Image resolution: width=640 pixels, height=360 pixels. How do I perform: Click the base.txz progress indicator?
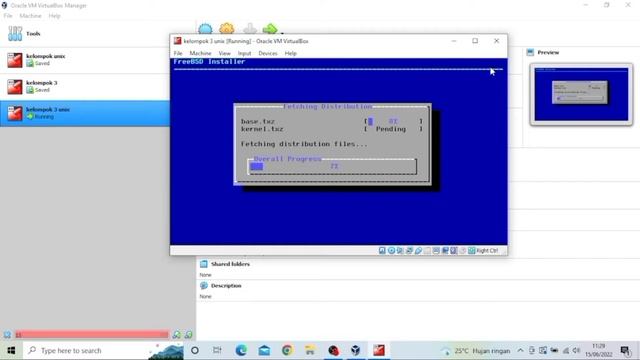click(393, 121)
